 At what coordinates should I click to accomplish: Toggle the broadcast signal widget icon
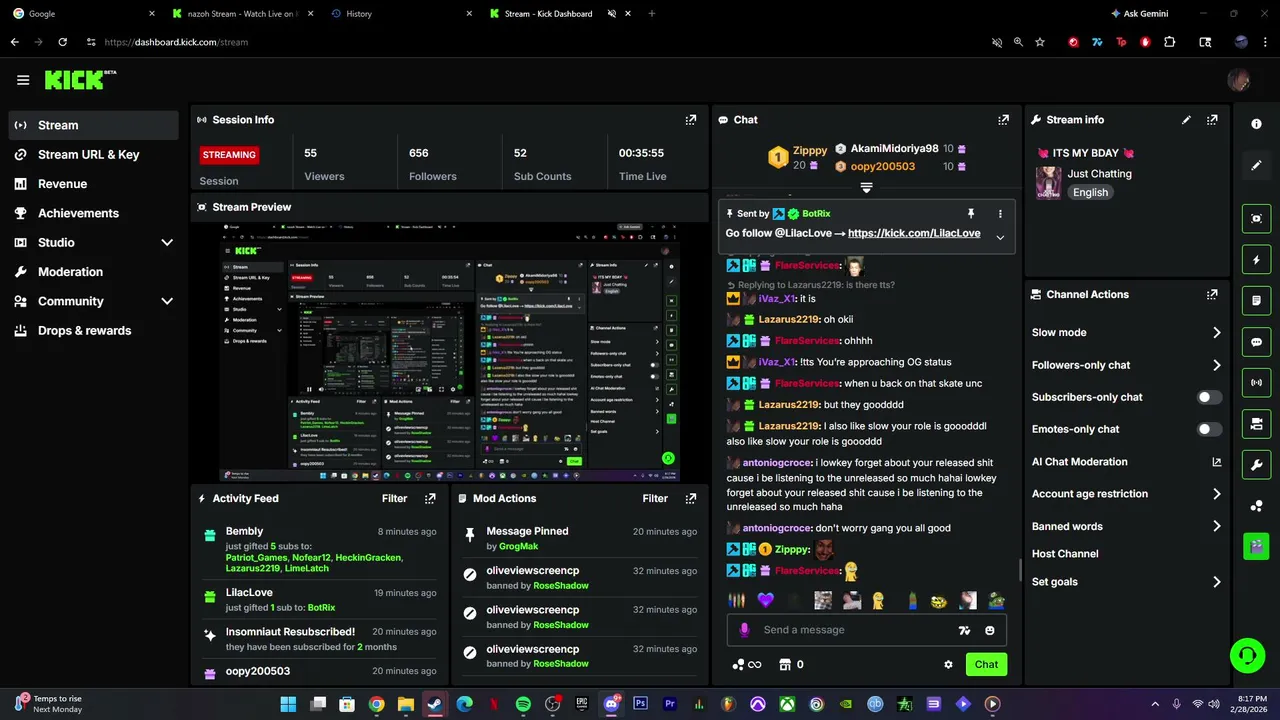[x=1257, y=383]
